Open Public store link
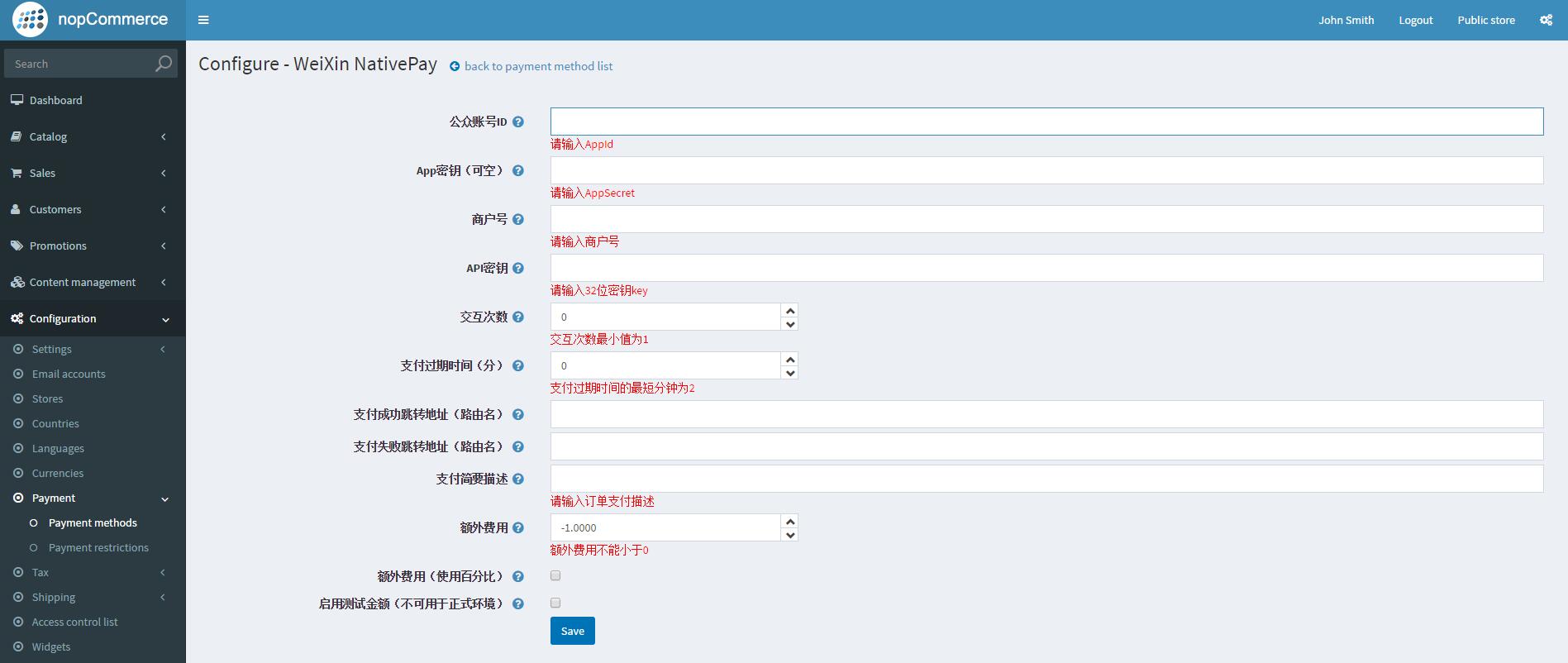 tap(1486, 20)
